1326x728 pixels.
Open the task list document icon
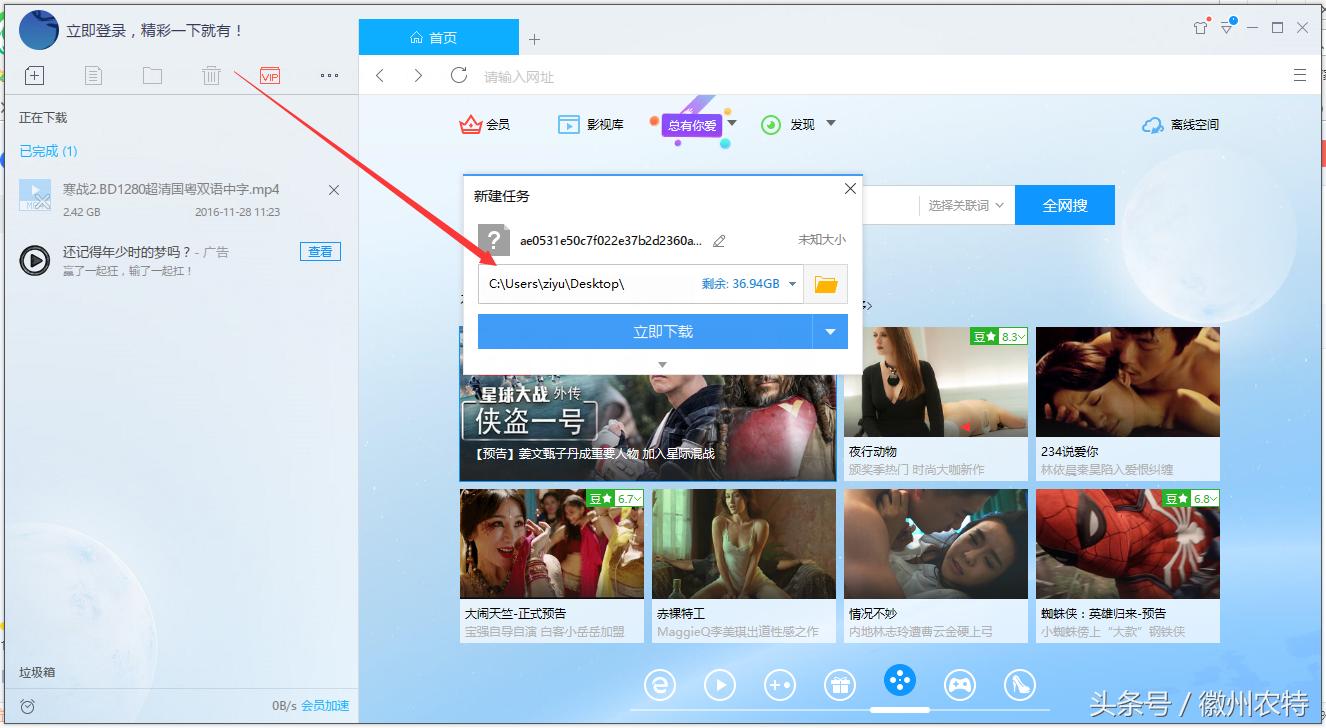(x=93, y=75)
